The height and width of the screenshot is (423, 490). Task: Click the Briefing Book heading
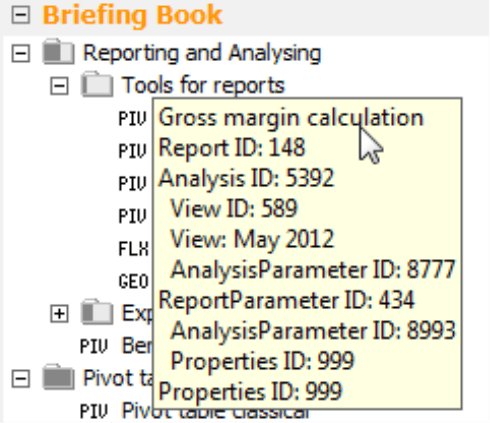coord(132,15)
